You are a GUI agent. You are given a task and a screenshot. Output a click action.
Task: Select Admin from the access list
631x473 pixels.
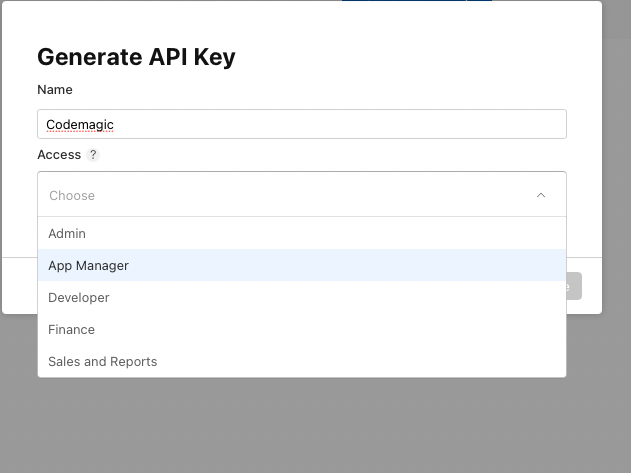pos(67,233)
